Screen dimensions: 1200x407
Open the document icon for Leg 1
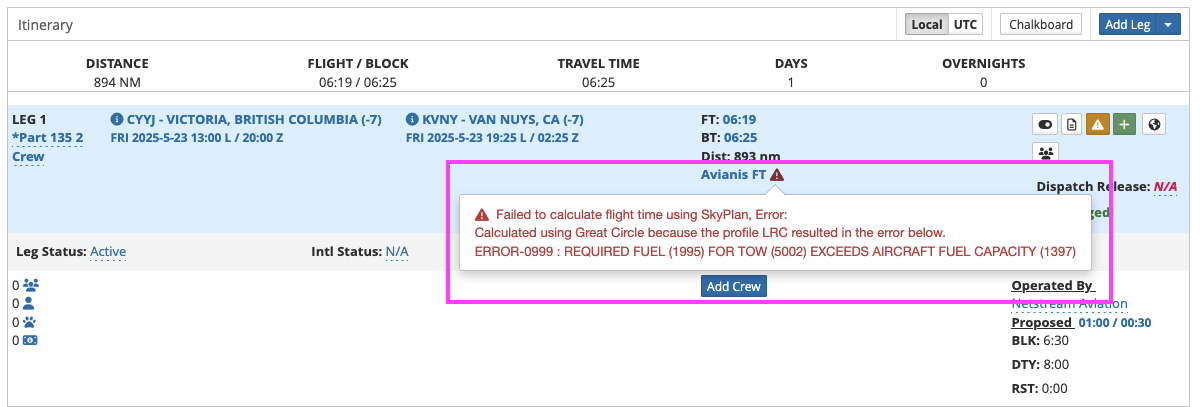click(1072, 125)
